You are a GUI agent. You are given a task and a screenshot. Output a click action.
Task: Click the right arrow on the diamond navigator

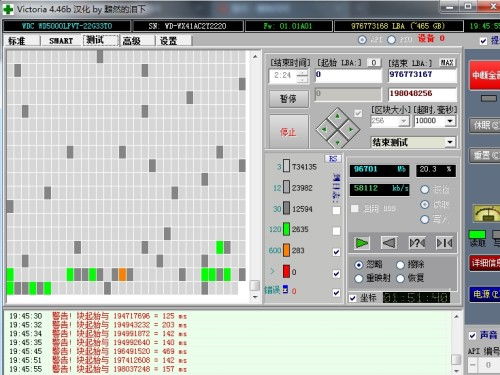coord(351,129)
